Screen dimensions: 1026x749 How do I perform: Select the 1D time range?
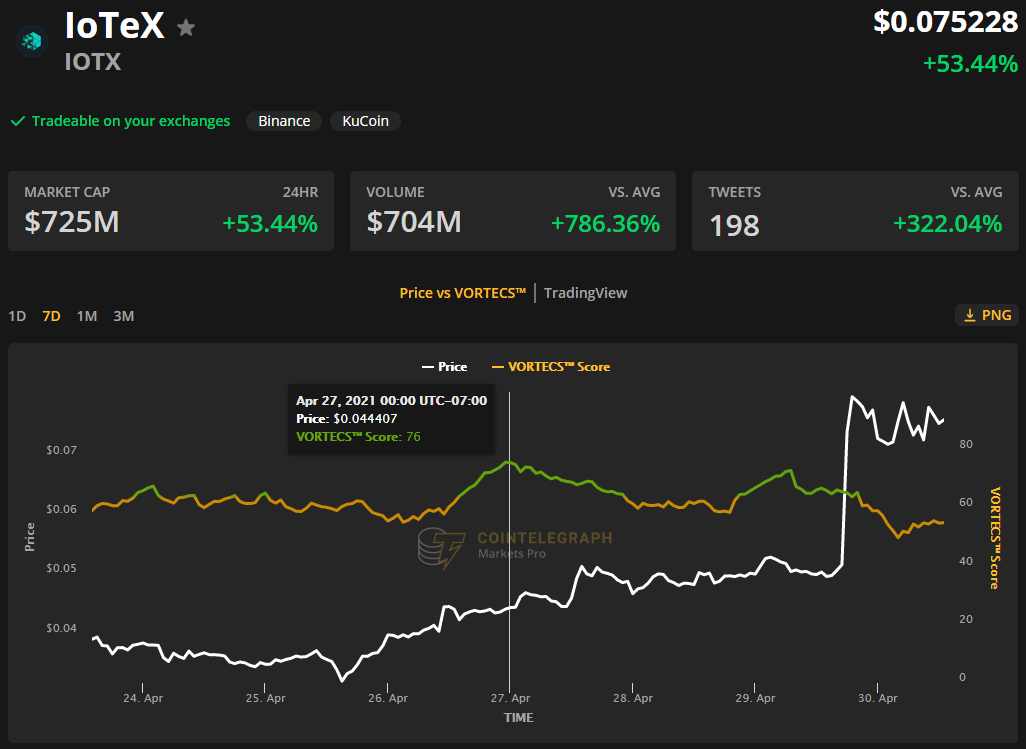point(17,316)
